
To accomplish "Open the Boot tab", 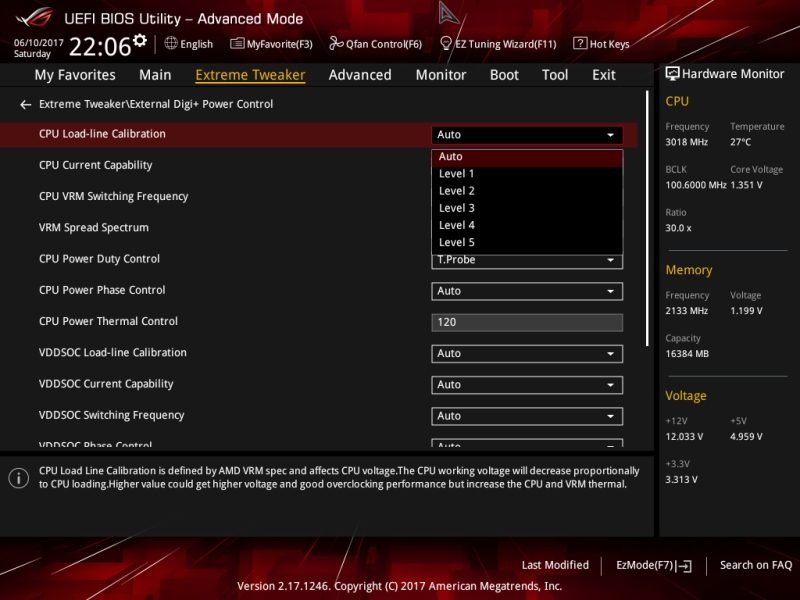I will (504, 75).
